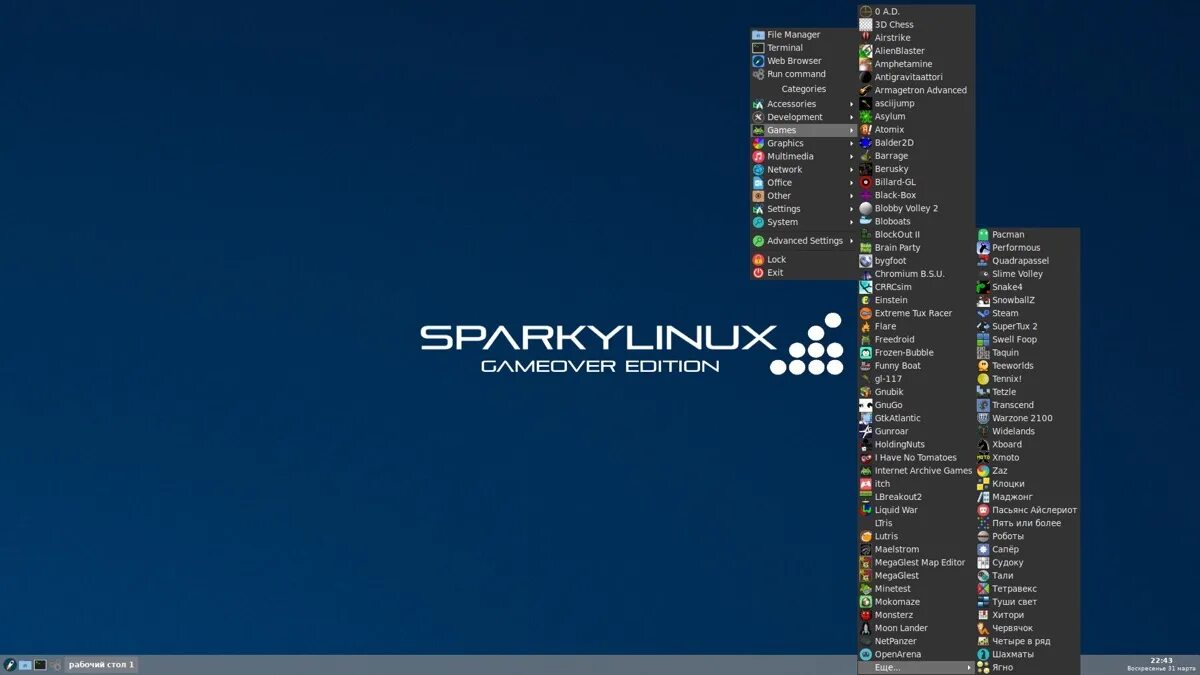Click the Billard-GL ball icon
This screenshot has width=1200, height=675.
866,182
